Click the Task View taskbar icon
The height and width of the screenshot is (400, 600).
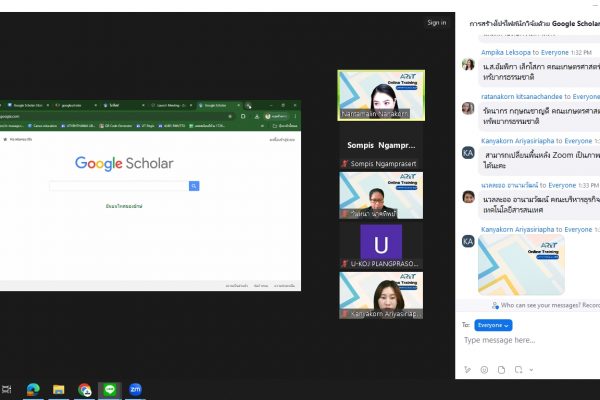point(7,389)
